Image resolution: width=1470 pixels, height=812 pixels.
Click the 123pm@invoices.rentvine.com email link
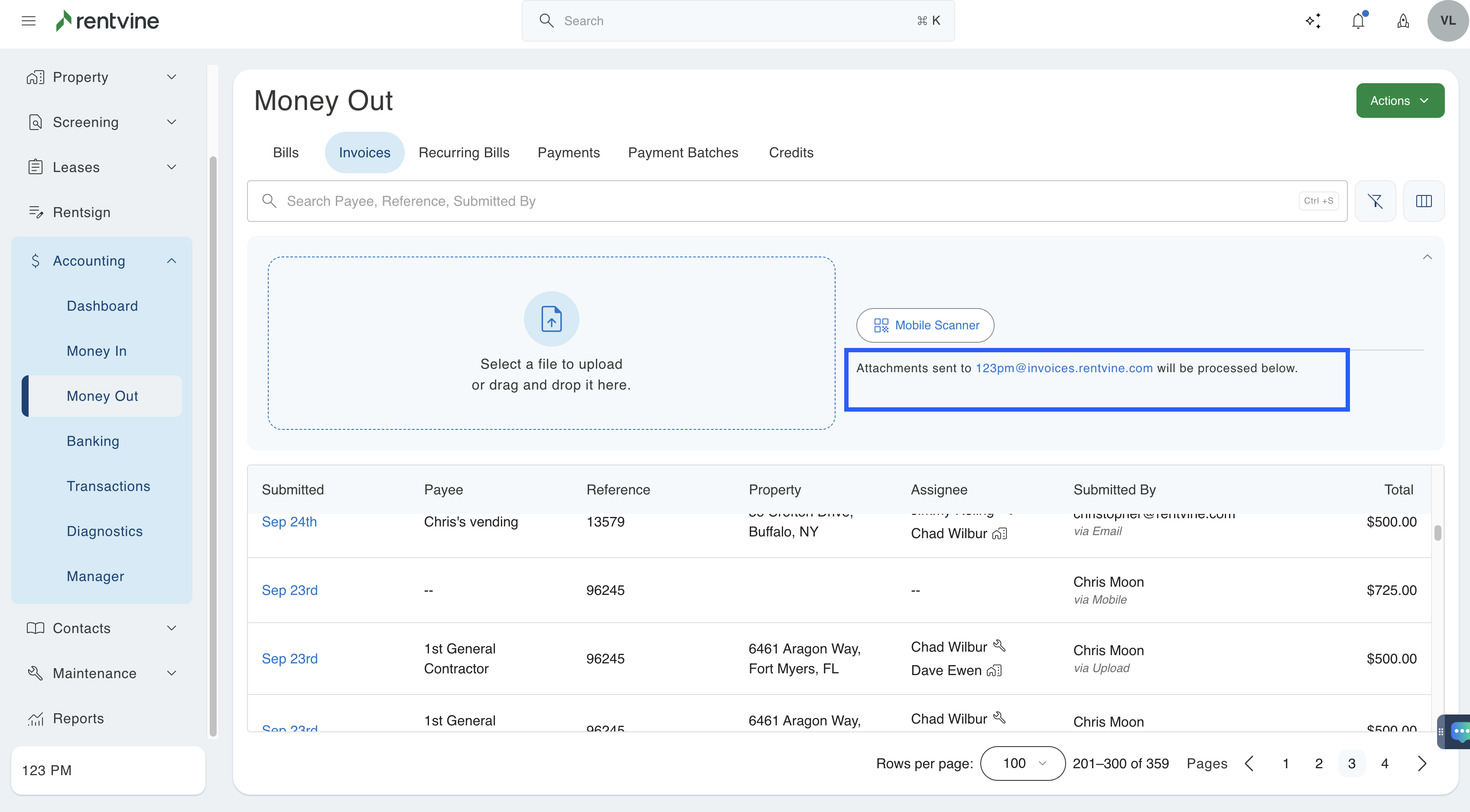click(x=1063, y=368)
